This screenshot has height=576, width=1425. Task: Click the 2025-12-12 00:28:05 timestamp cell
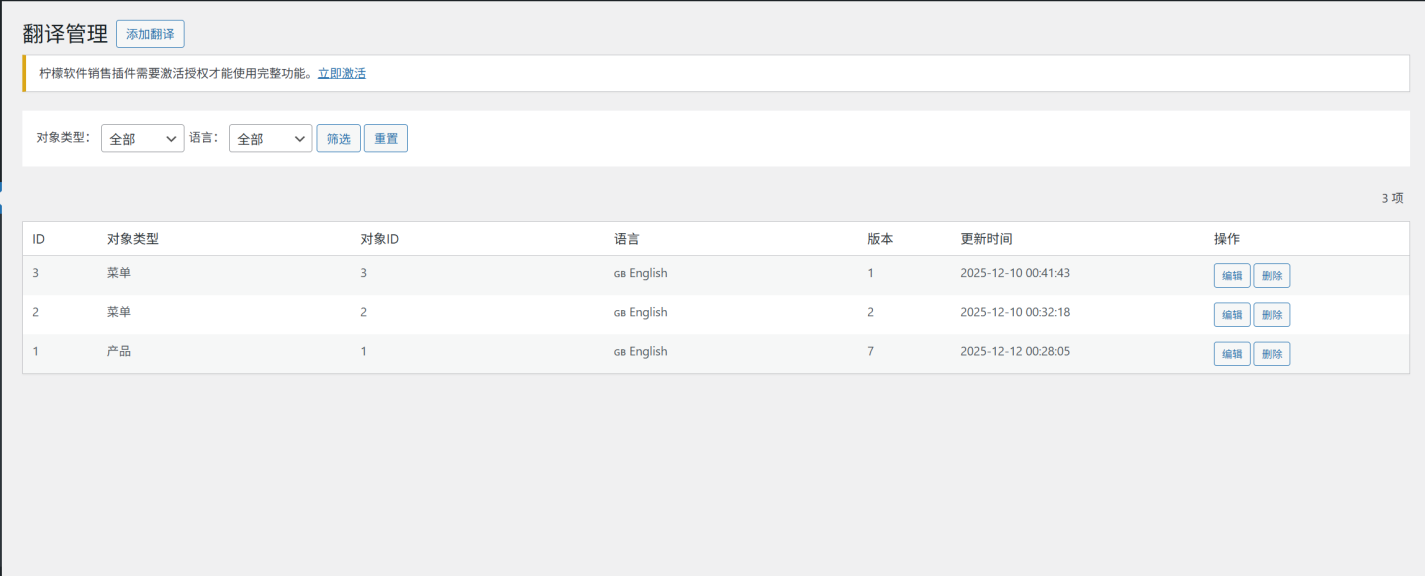pos(1015,352)
